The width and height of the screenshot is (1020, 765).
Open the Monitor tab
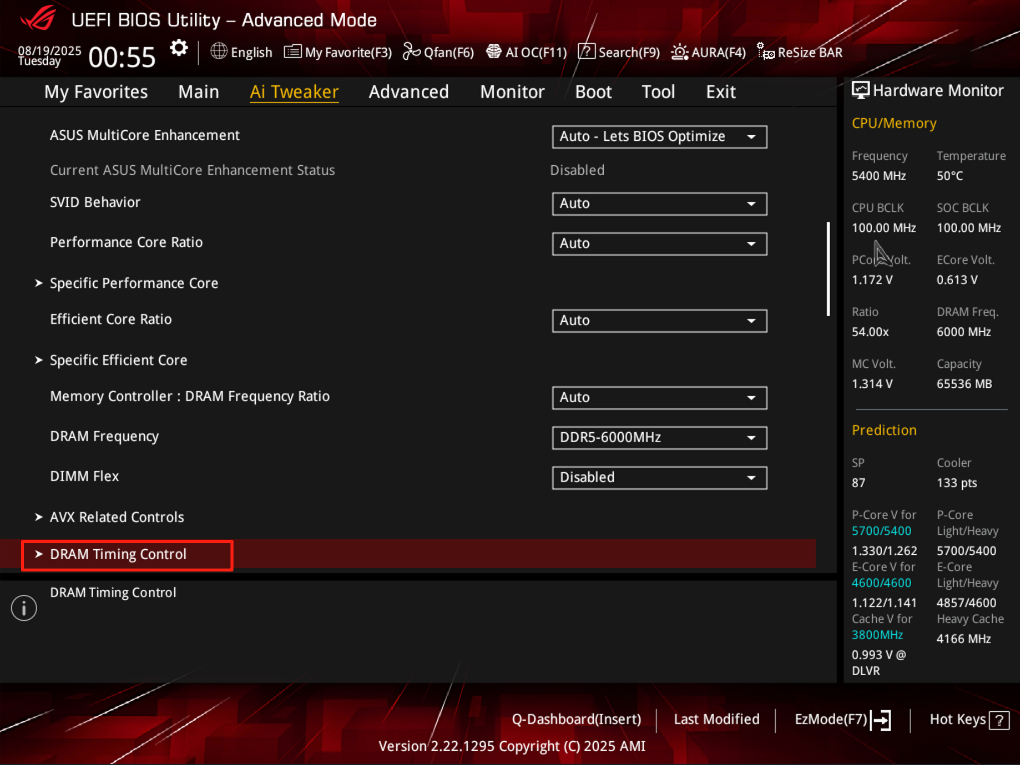[x=512, y=92]
